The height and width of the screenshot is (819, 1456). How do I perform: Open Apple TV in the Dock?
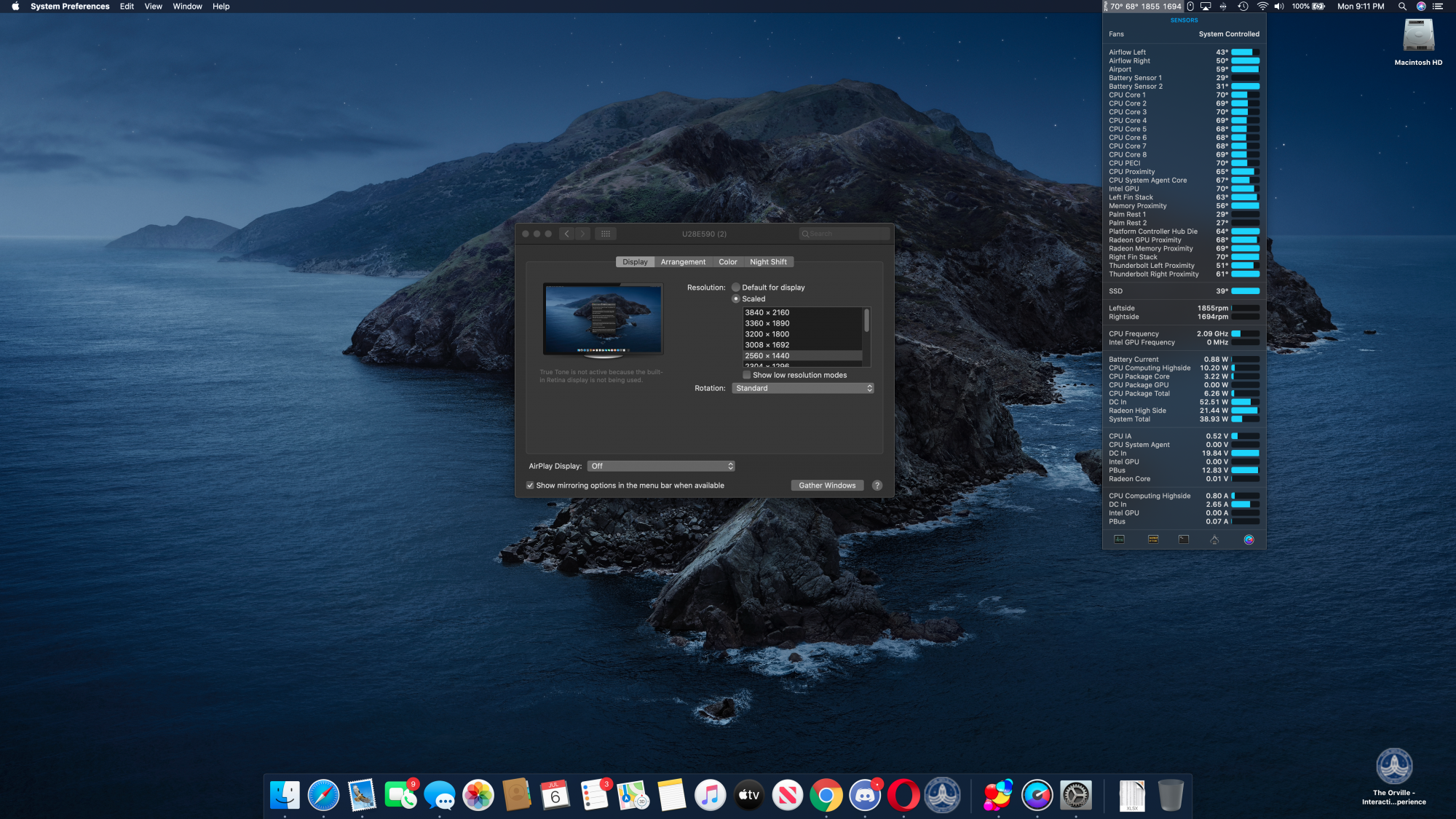749,795
